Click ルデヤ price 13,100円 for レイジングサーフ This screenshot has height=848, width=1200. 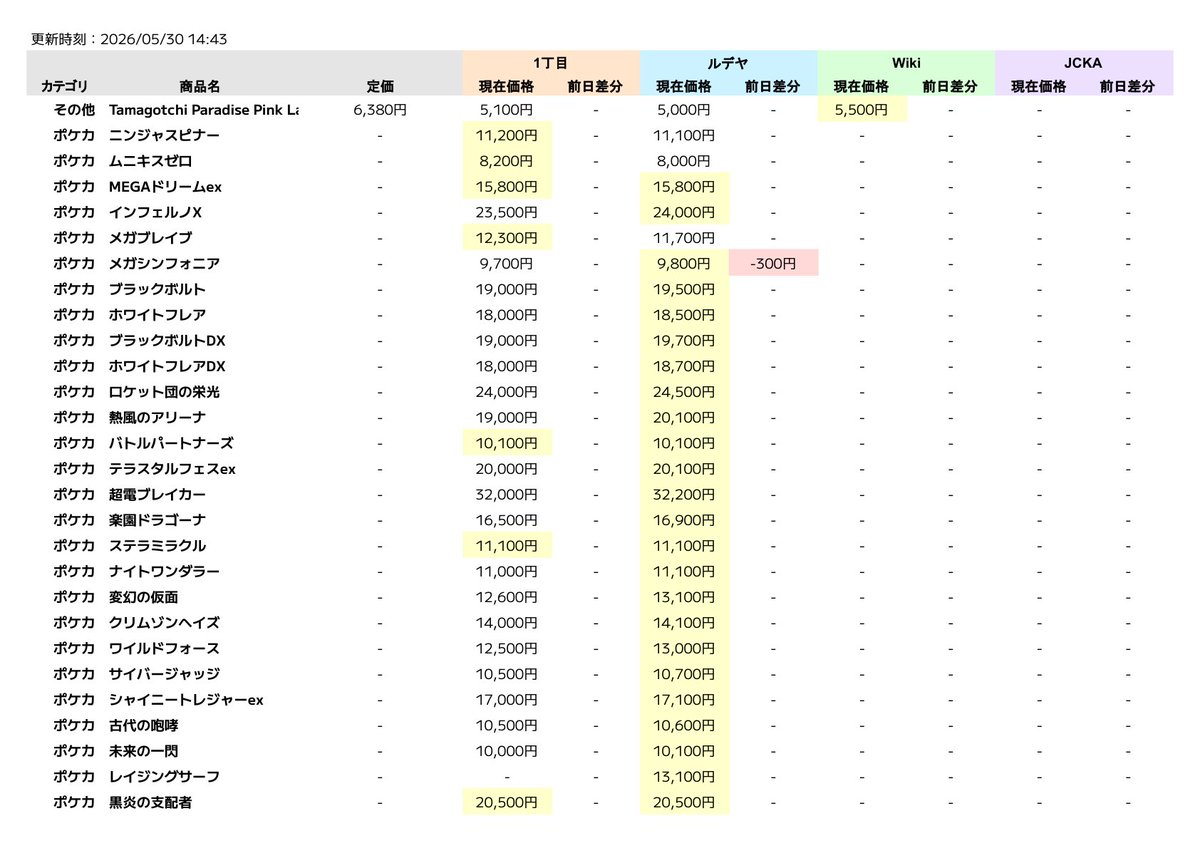click(x=685, y=776)
